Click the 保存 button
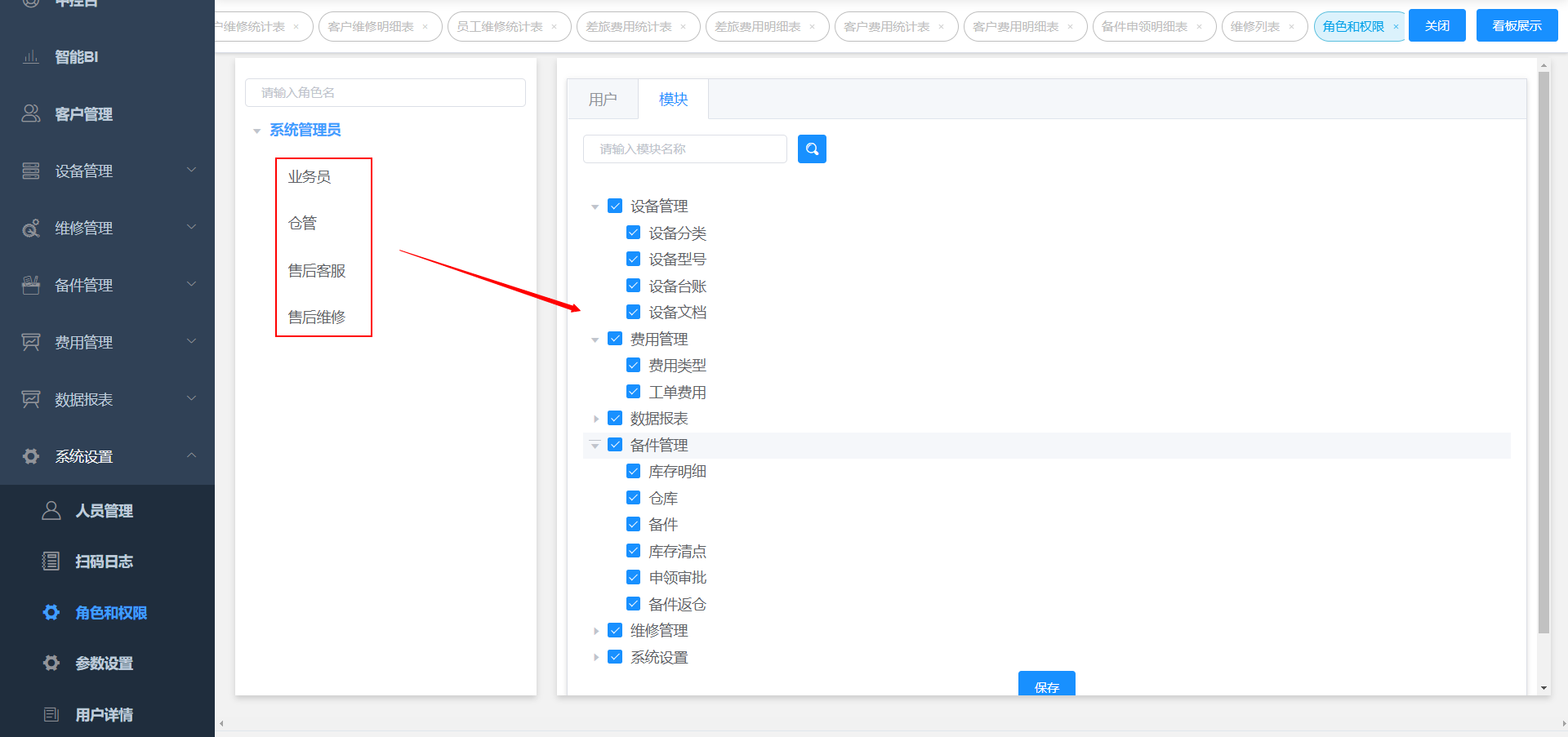Viewport: 1568px width, 737px height. [1046, 686]
